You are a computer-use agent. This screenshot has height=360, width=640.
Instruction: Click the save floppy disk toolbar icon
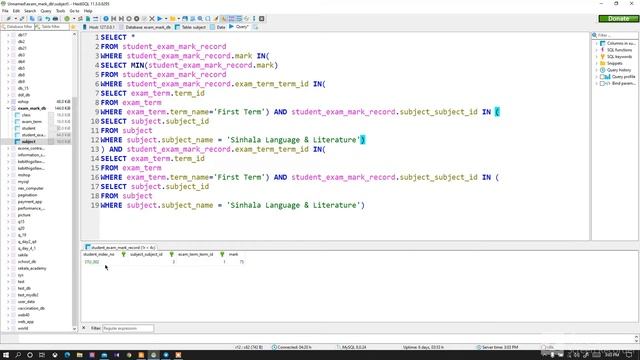185,19
